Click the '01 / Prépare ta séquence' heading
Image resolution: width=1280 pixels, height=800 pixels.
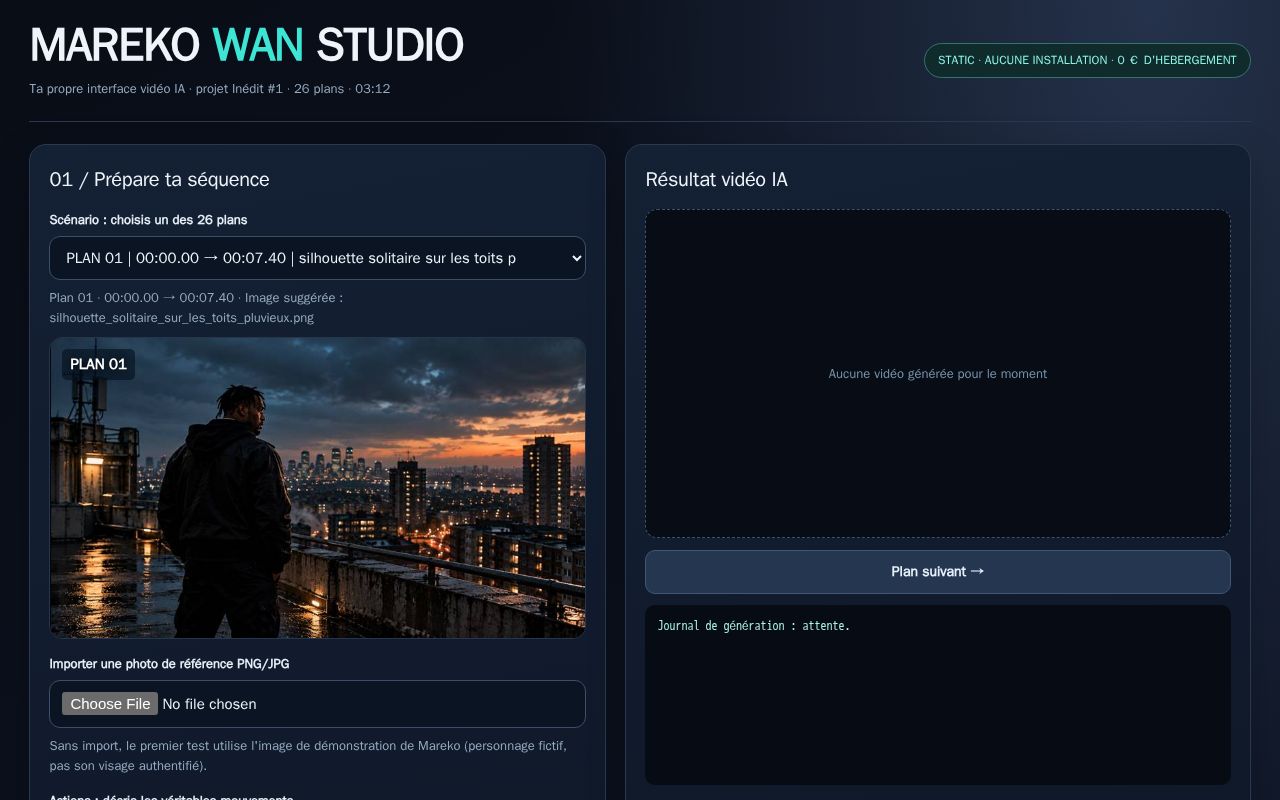159,179
